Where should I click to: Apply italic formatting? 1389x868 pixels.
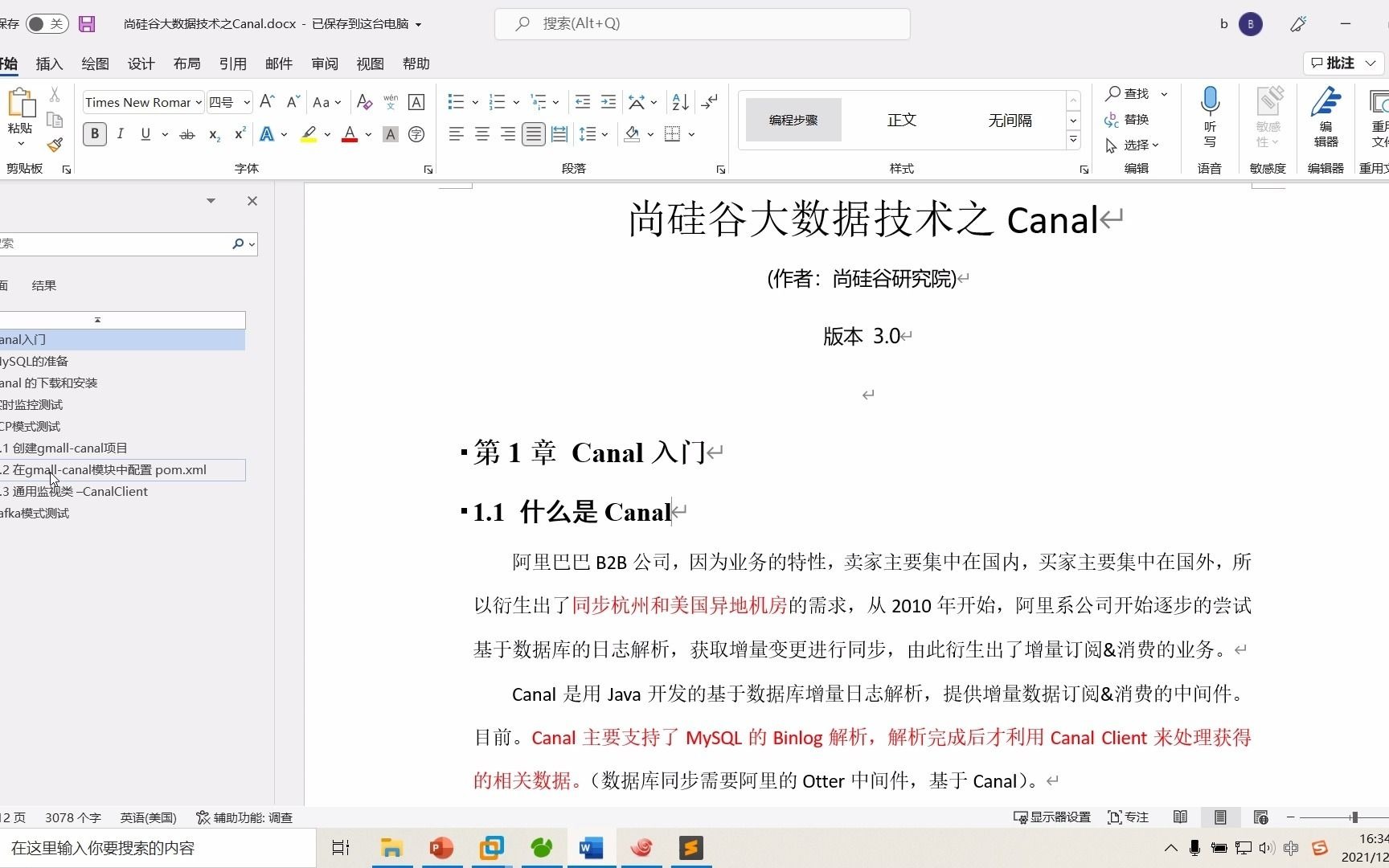coord(120,134)
